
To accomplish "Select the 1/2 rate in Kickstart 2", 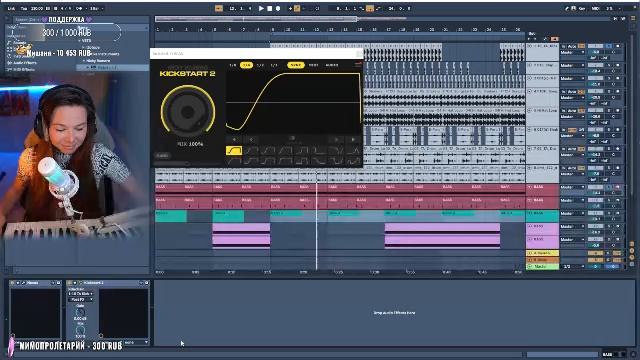I will (260, 65).
